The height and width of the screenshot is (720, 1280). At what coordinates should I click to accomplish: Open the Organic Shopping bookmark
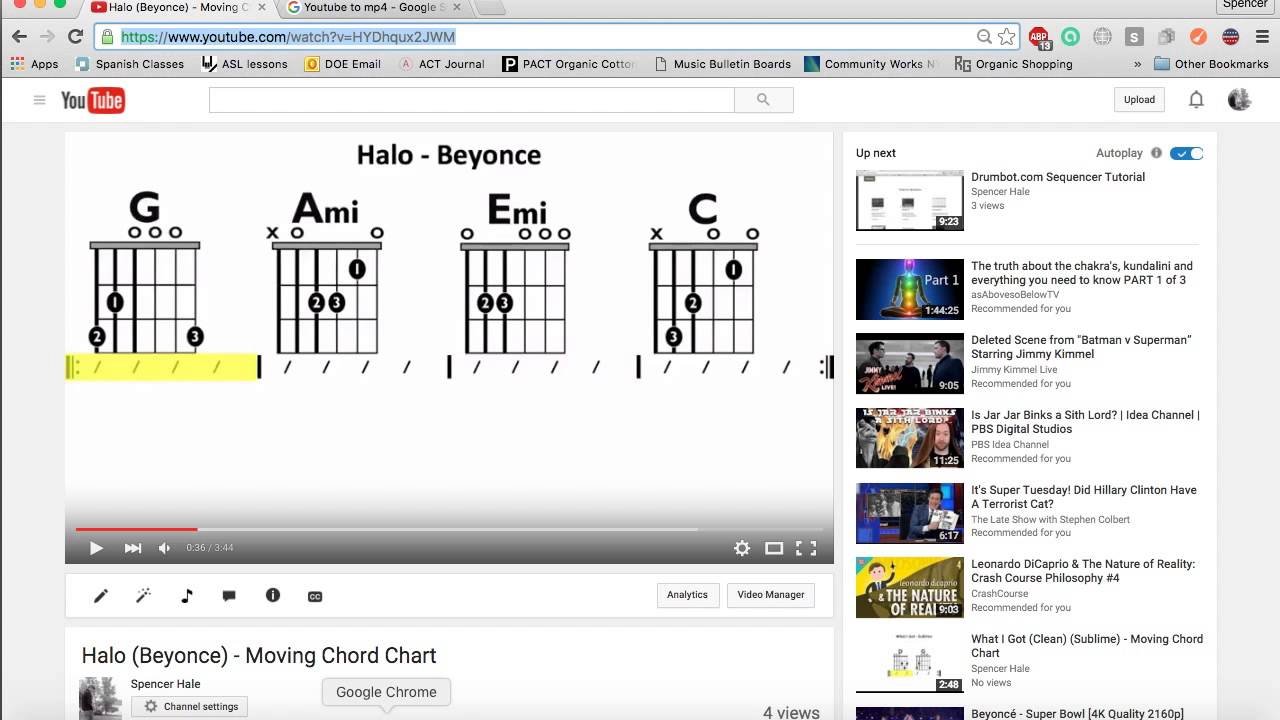pyautogui.click(x=1014, y=64)
